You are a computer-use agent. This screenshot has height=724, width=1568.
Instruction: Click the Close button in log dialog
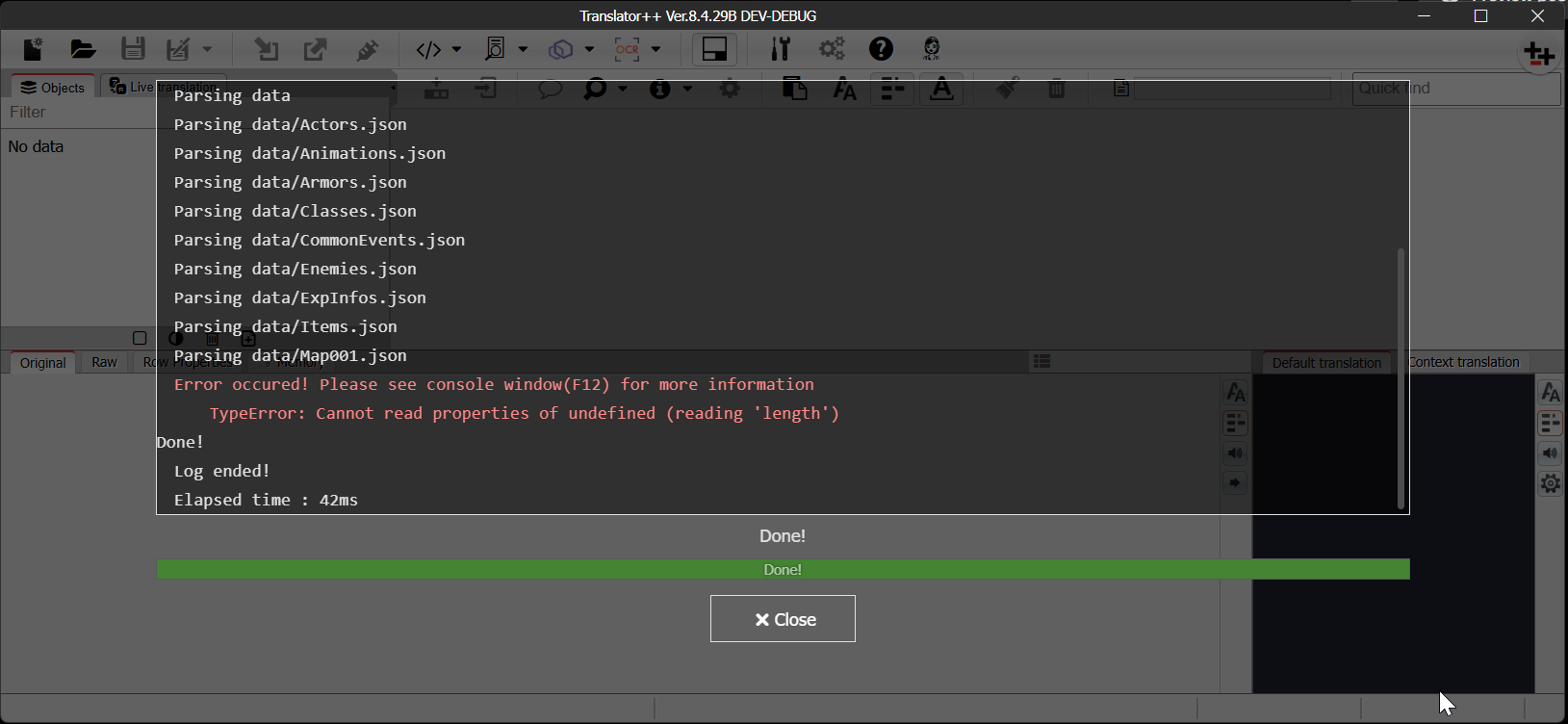tap(783, 619)
